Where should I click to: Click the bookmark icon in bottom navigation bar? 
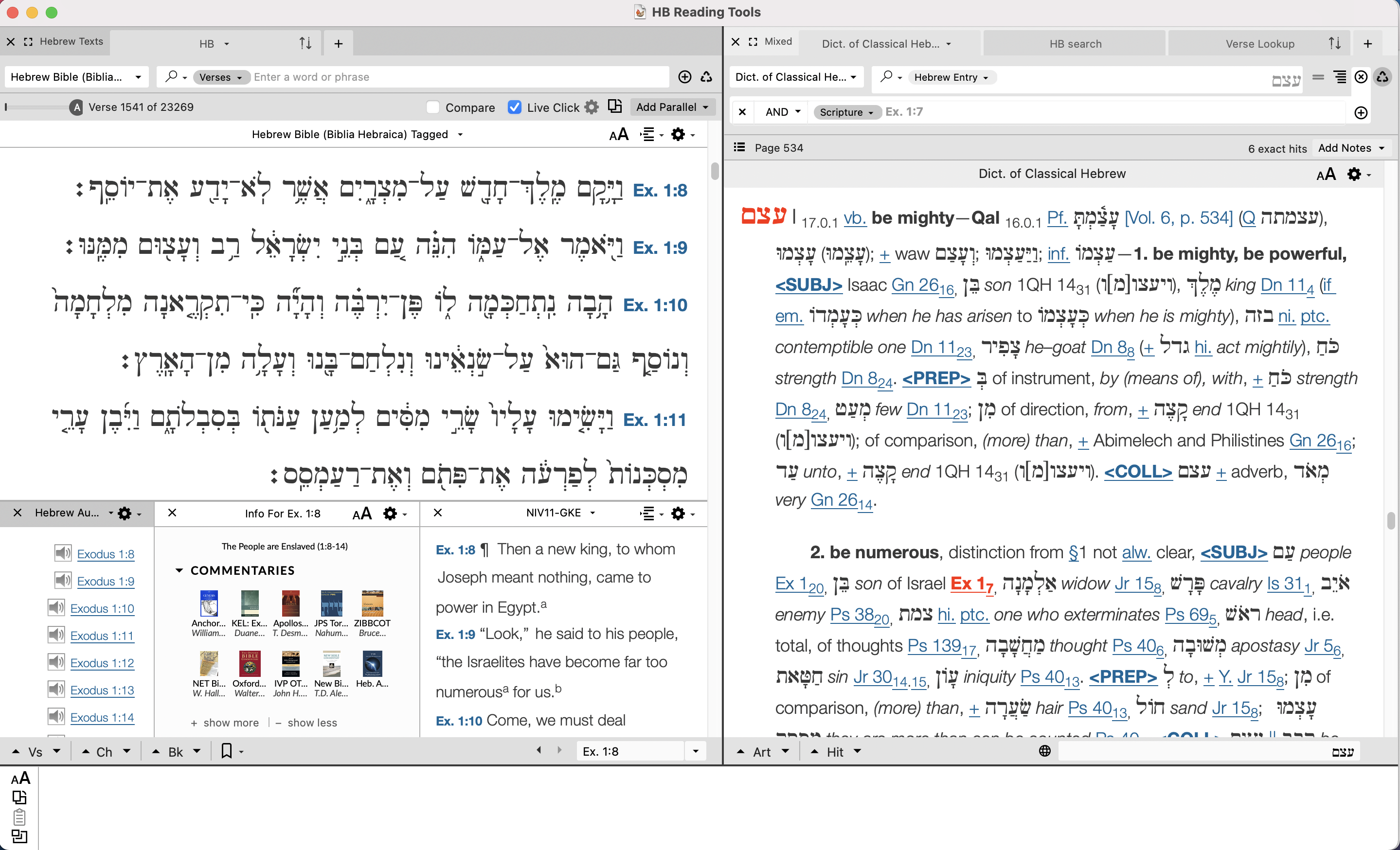227,751
